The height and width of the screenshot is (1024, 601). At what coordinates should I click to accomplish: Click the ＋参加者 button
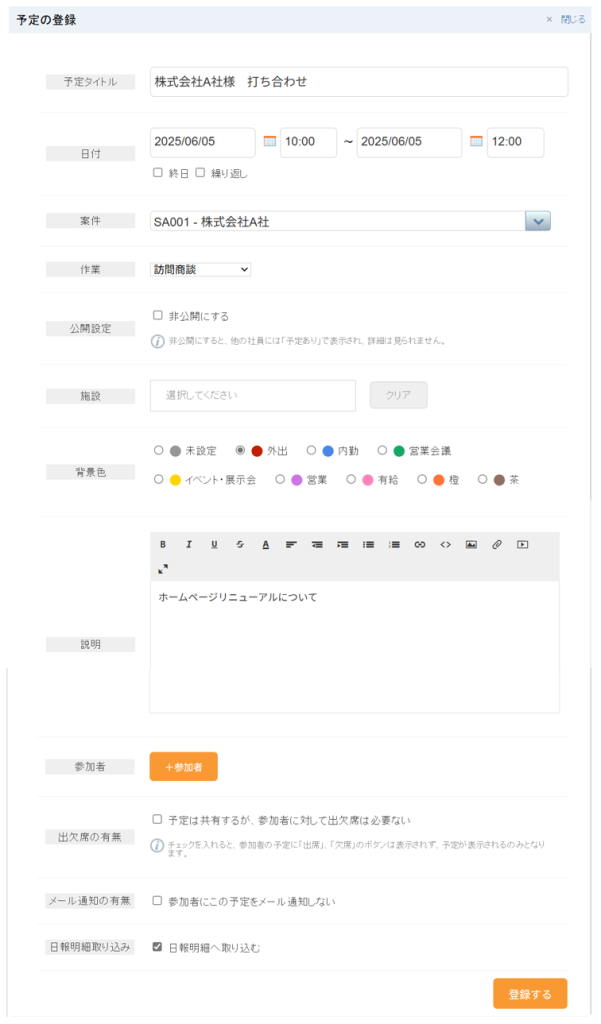tap(184, 767)
